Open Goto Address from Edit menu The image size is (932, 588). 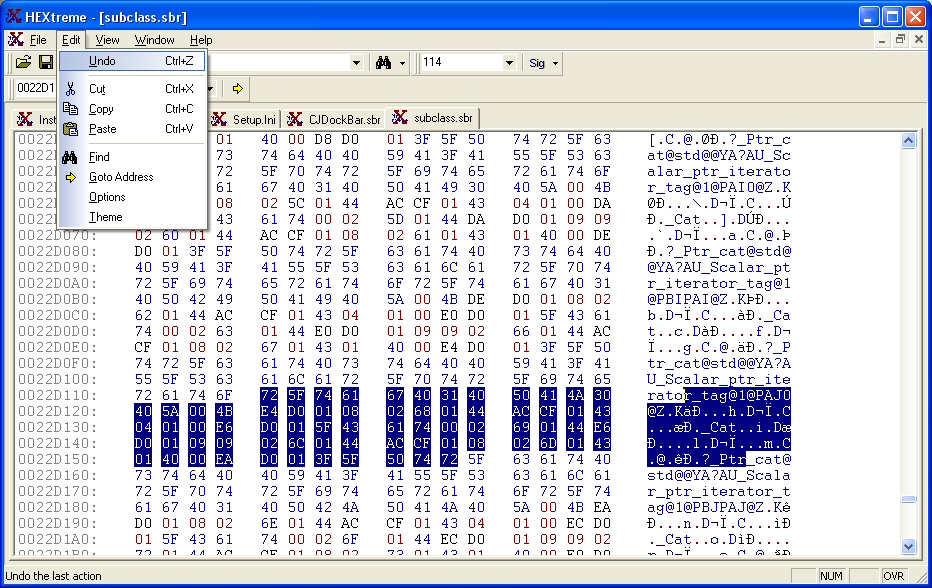(121, 177)
